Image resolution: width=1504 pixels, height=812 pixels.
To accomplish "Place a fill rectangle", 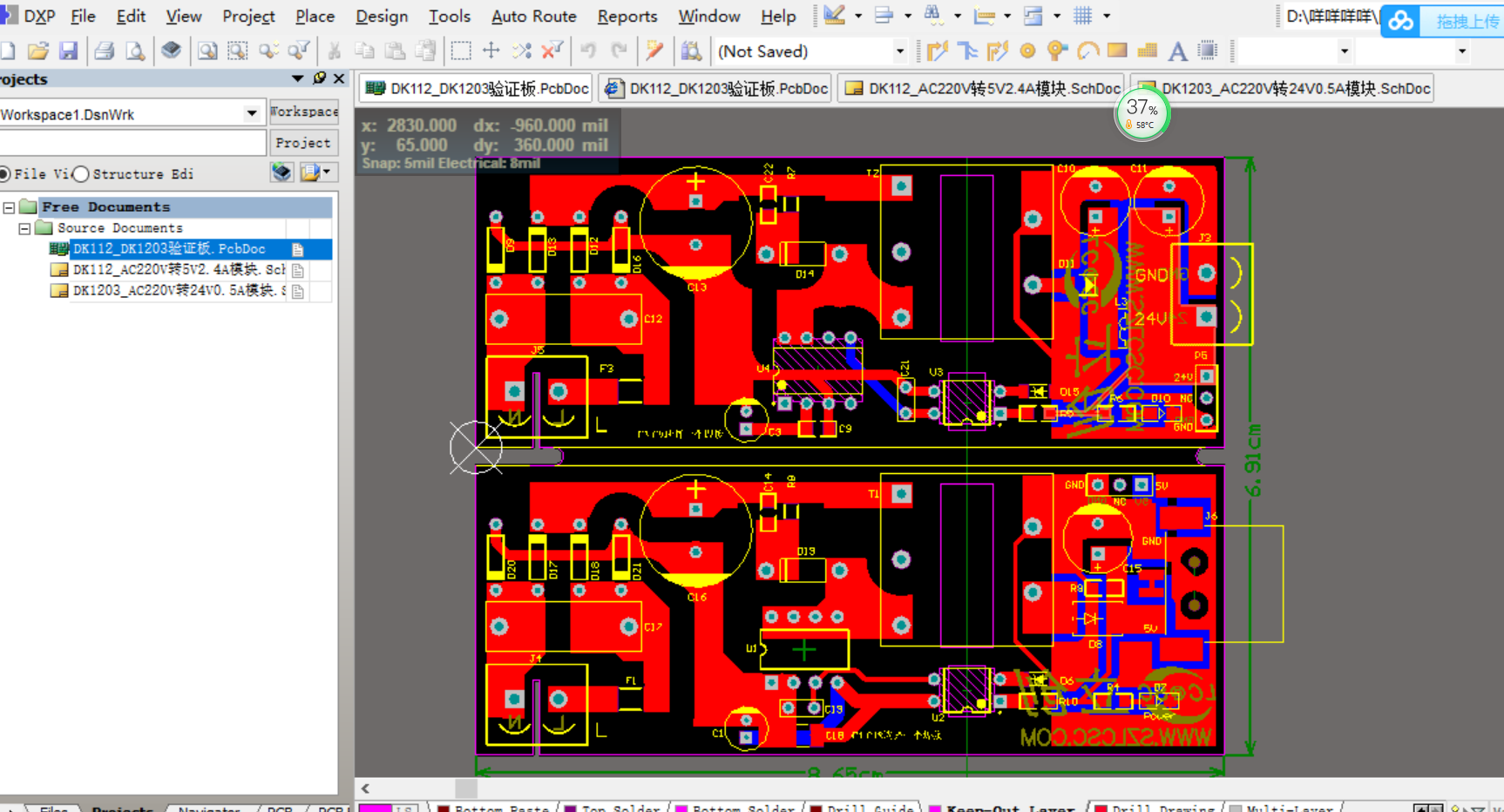I will pos(1117,51).
